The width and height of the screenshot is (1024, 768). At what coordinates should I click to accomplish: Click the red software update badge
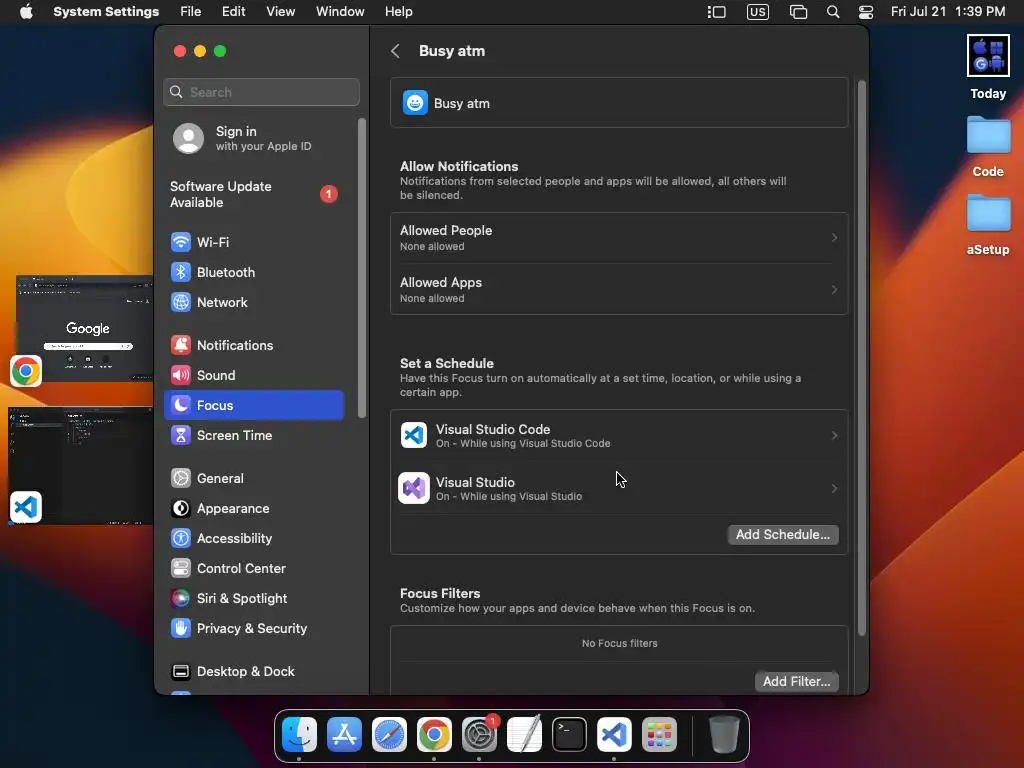[328, 194]
